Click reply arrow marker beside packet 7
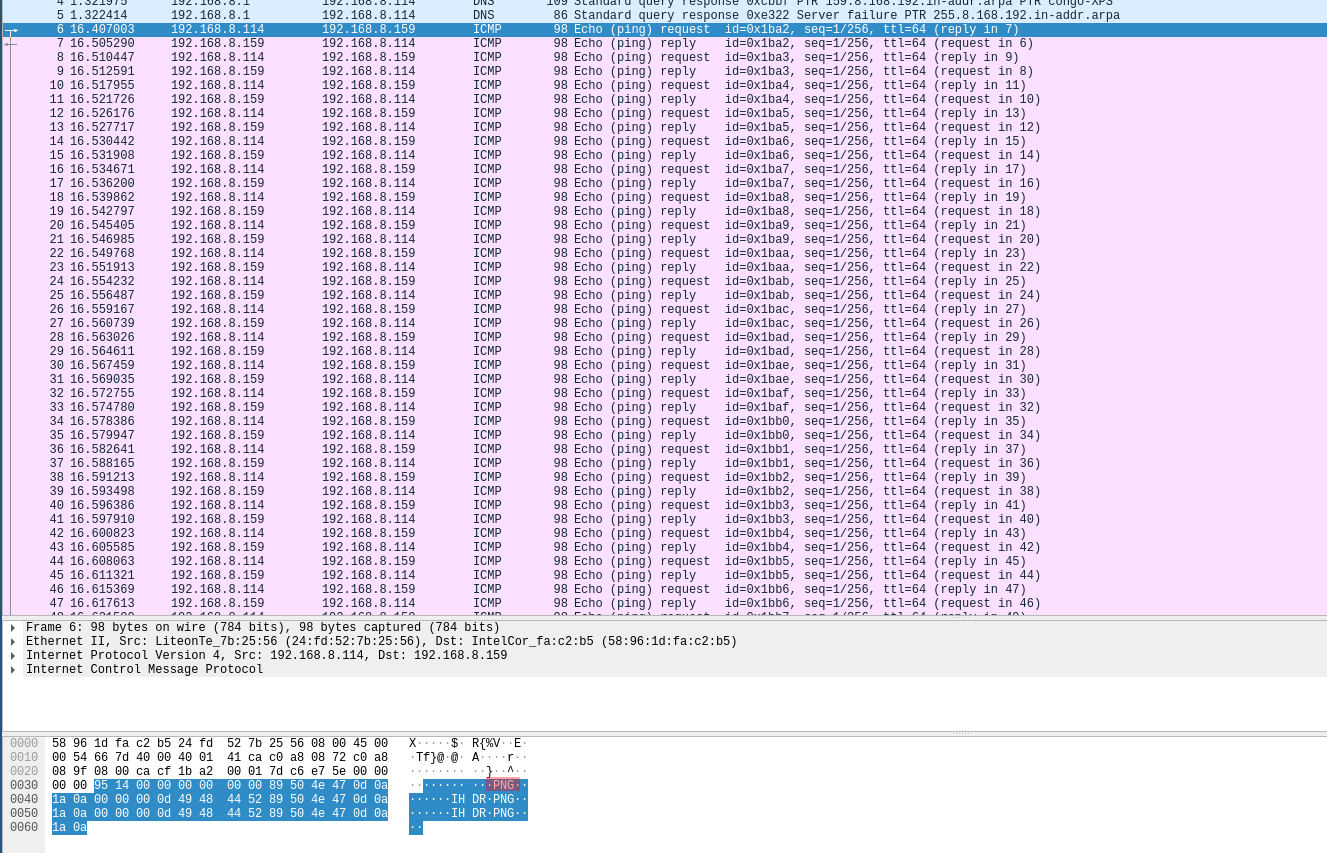 (11, 44)
